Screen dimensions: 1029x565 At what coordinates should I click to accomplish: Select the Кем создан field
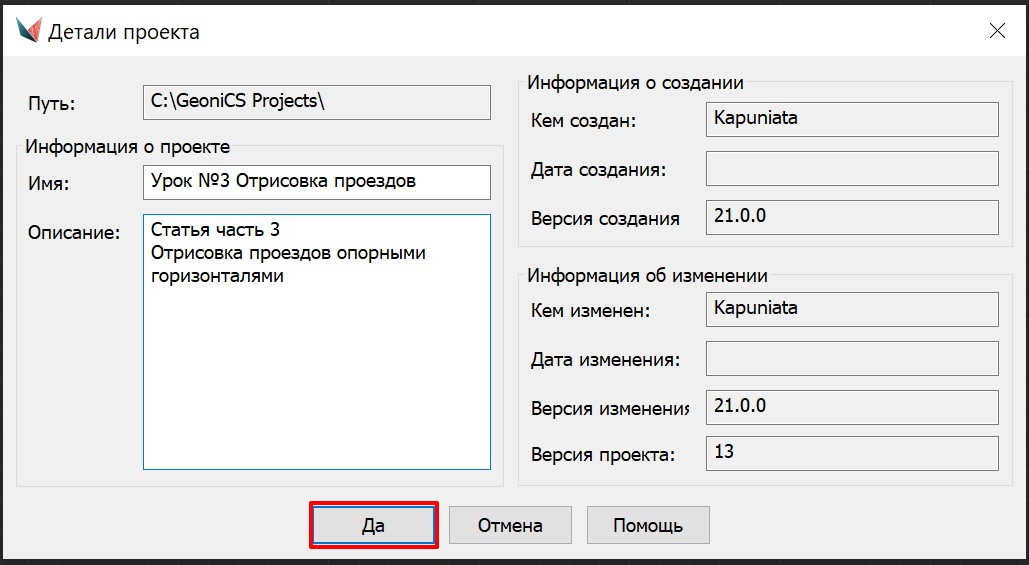tap(851, 119)
